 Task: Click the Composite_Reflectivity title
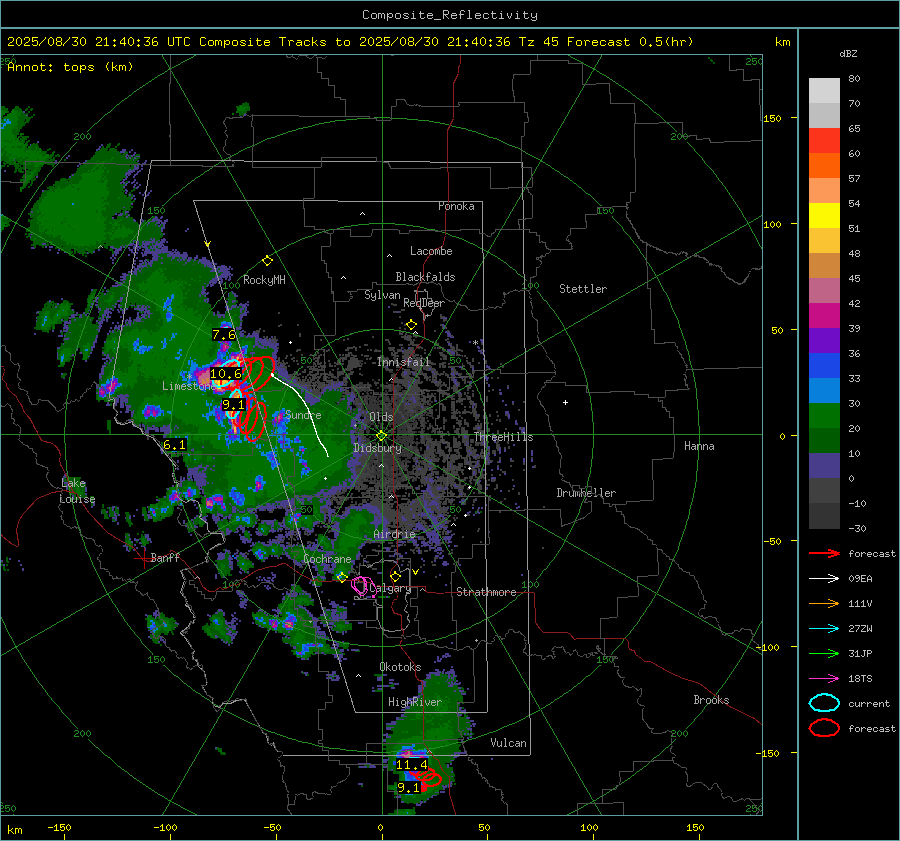point(449,15)
